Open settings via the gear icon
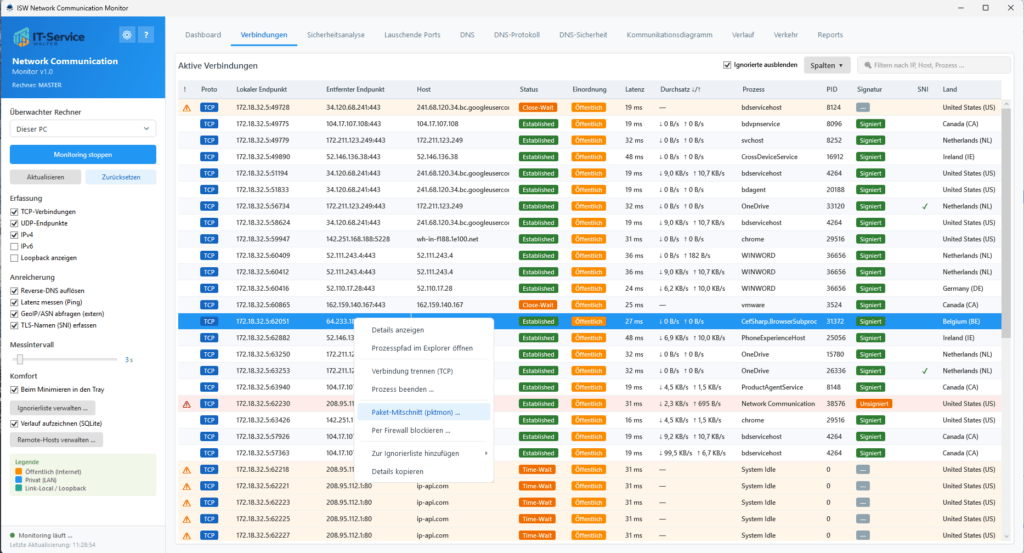The image size is (1024, 553). tap(127, 35)
